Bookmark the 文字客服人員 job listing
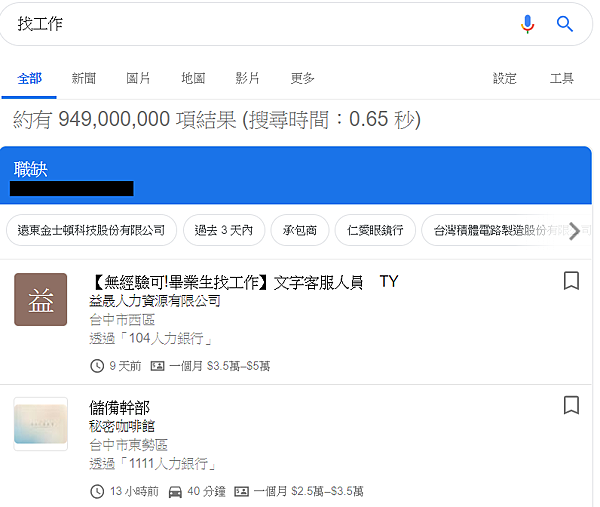Viewport: 600px width, 507px height. click(x=571, y=281)
